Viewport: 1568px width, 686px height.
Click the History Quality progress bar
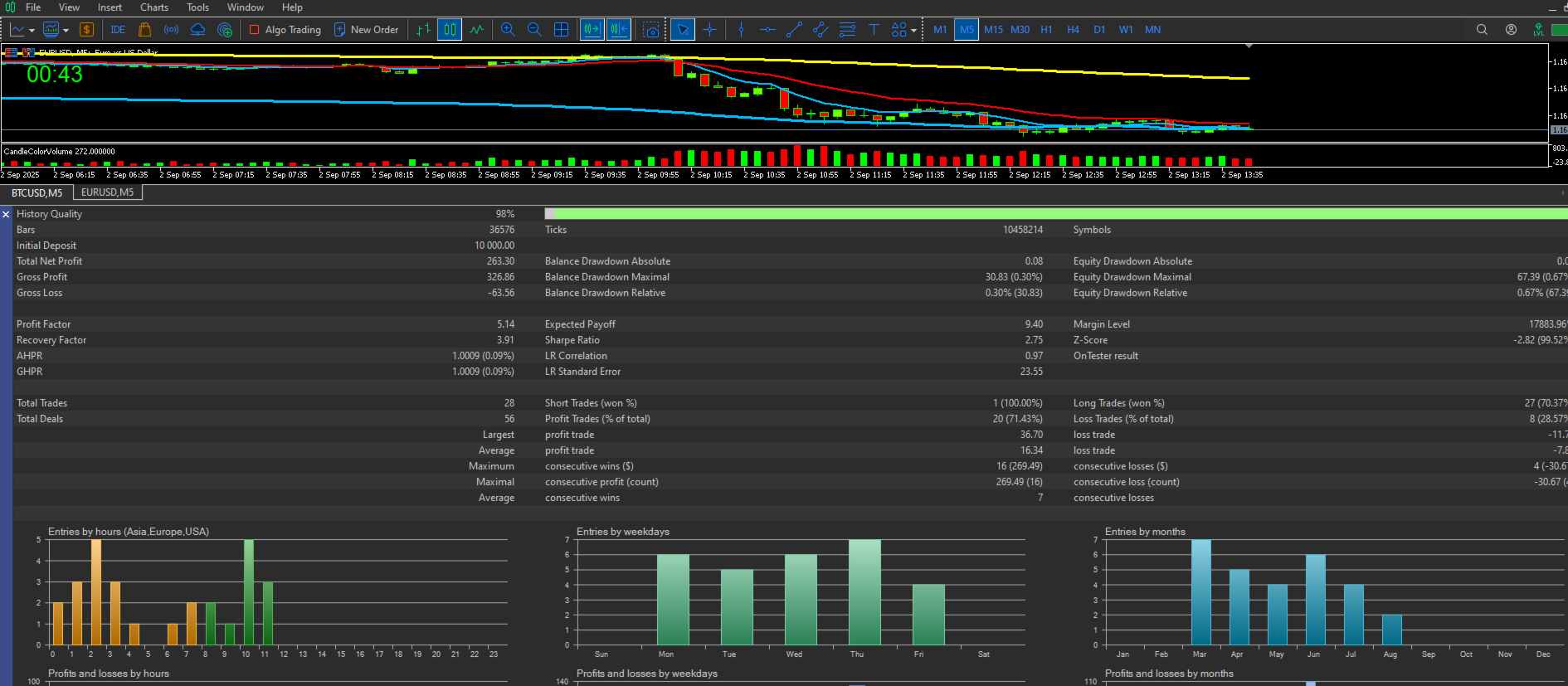coord(1055,214)
